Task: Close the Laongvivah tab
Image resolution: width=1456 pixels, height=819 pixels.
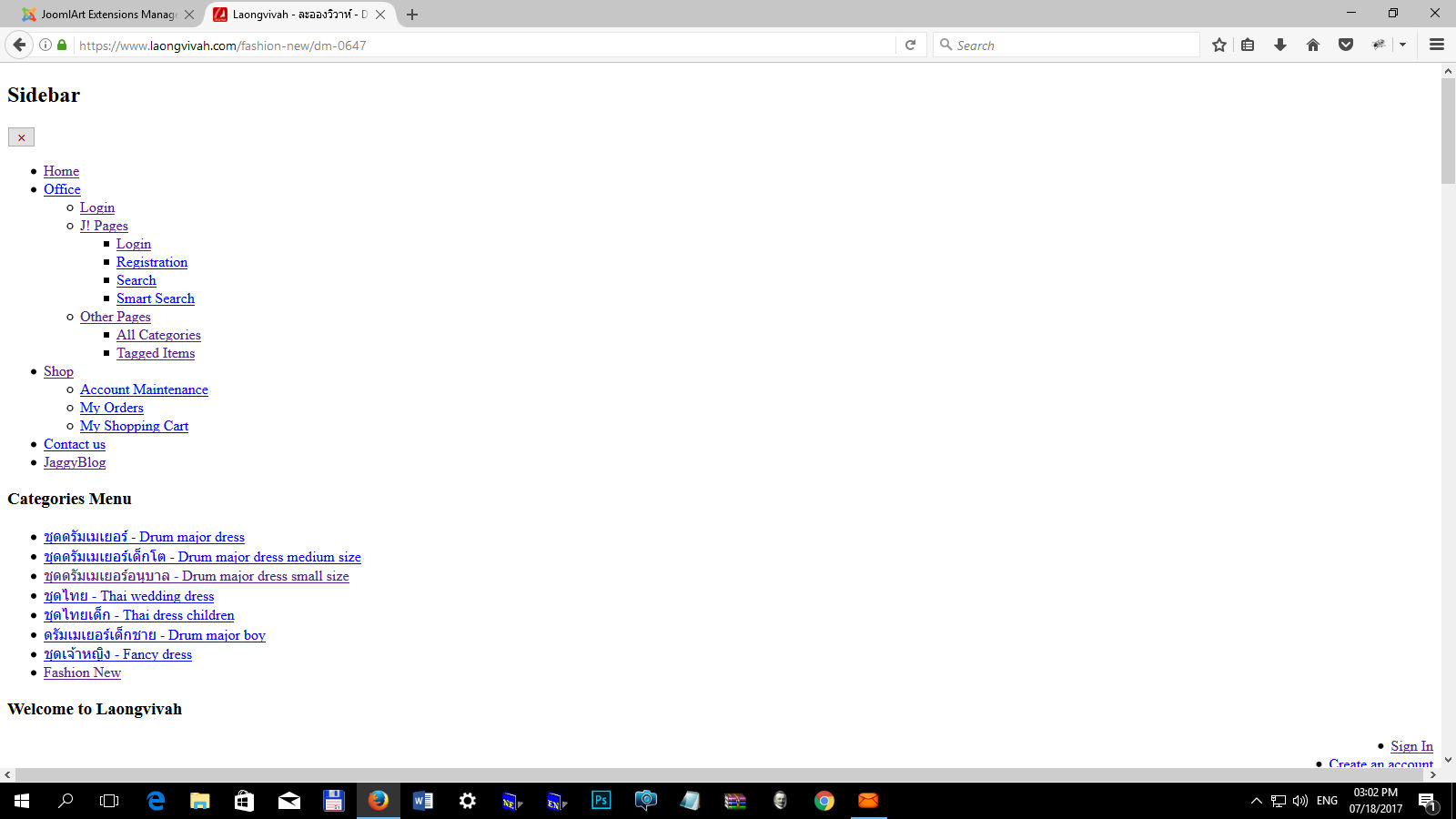Action: [x=380, y=15]
